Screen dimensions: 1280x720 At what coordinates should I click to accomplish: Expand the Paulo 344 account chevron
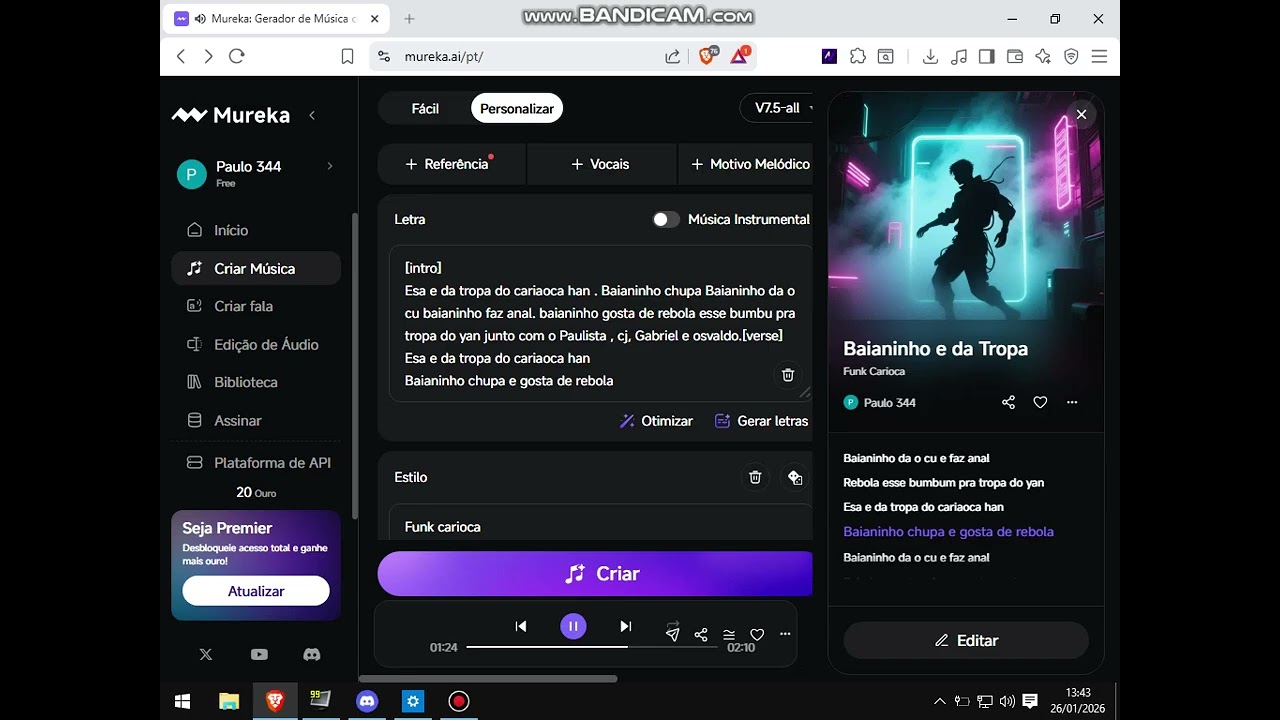click(330, 166)
